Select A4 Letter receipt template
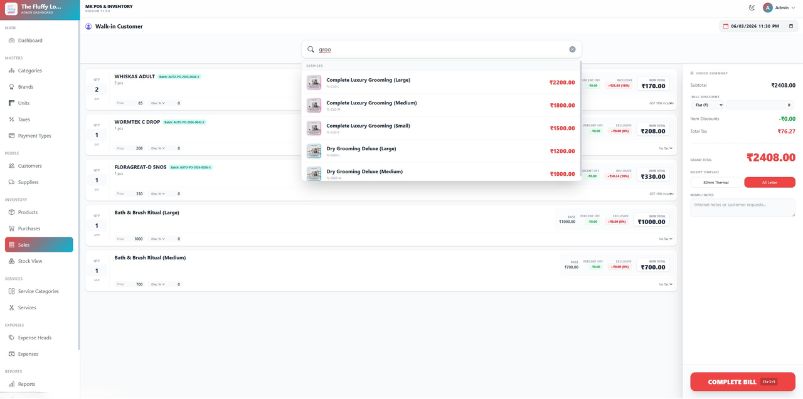Image resolution: width=803 pixels, height=399 pixels. click(x=770, y=182)
